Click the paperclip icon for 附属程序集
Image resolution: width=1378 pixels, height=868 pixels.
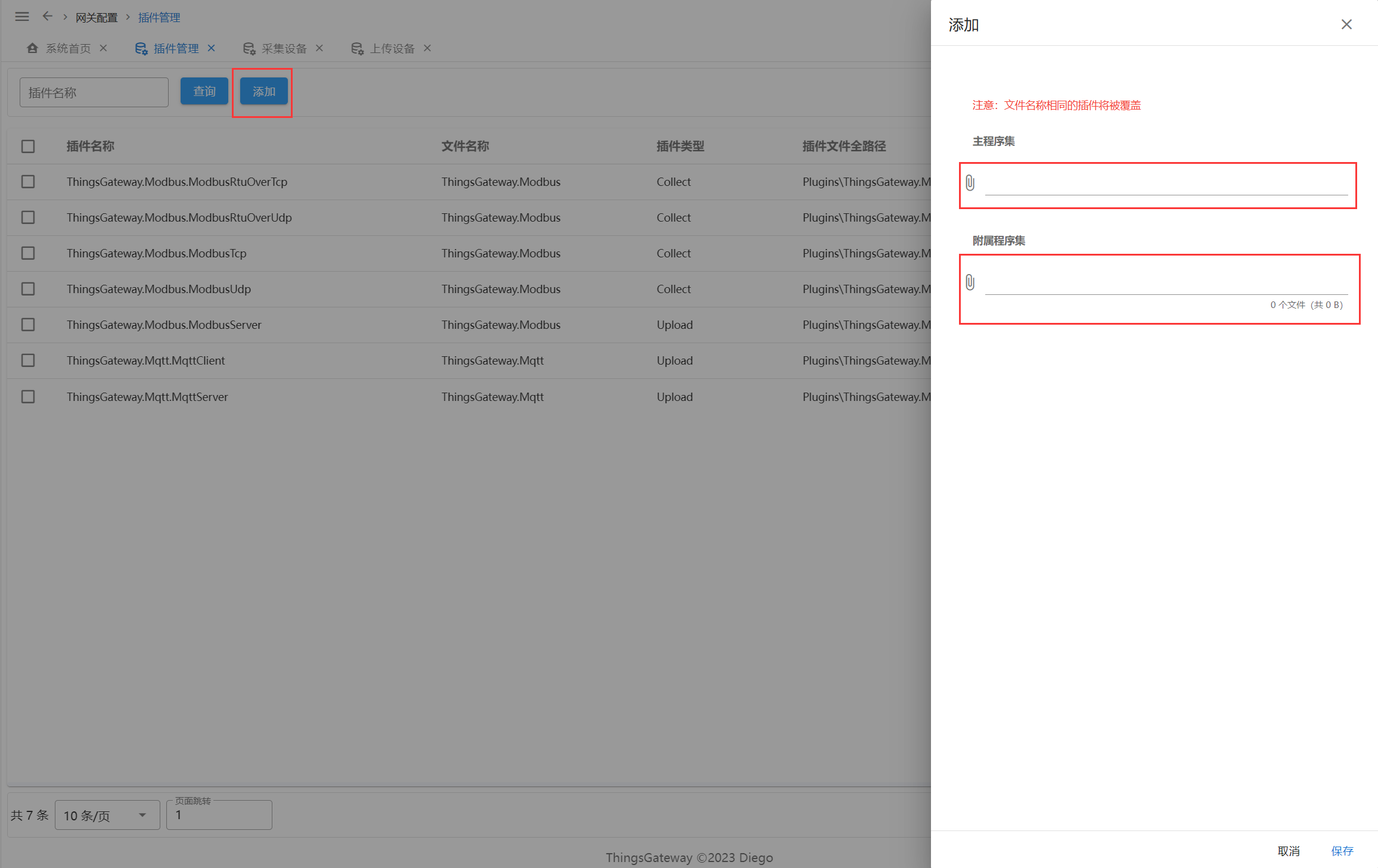click(x=970, y=282)
